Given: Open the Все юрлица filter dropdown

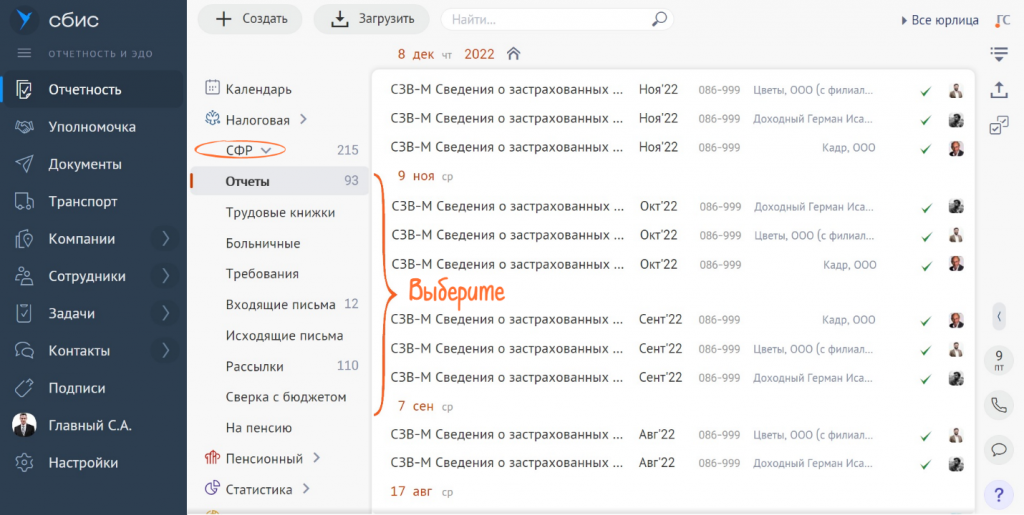Looking at the screenshot, I should click(x=939, y=20).
